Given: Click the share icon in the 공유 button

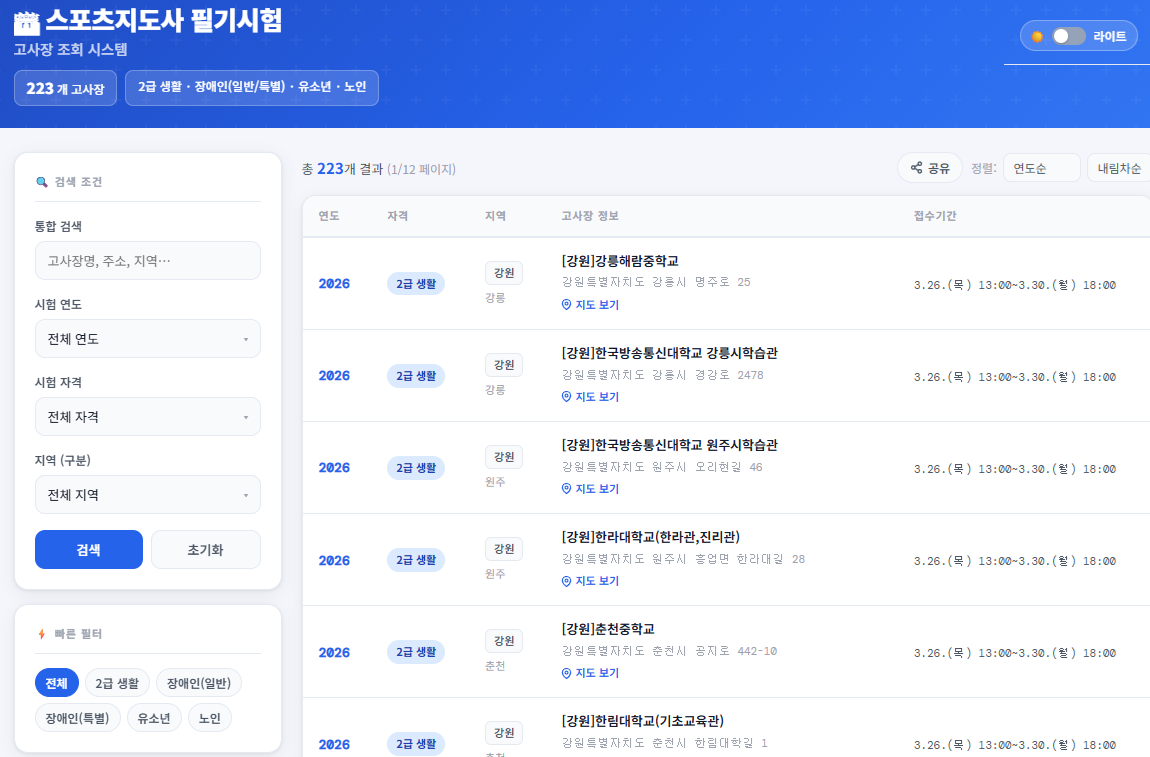Looking at the screenshot, I should pos(916,168).
